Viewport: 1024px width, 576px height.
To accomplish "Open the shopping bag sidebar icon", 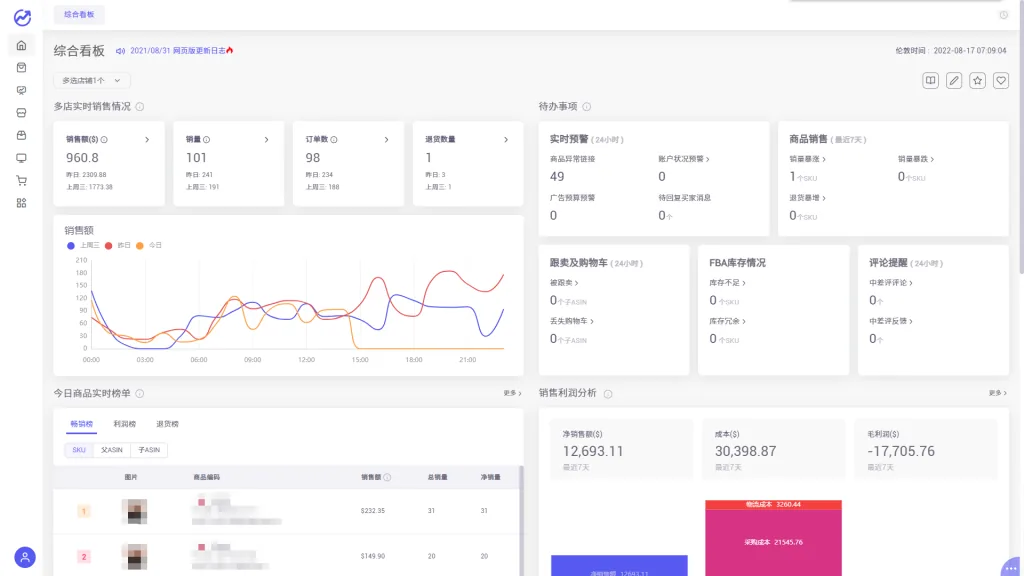I will tap(22, 67).
